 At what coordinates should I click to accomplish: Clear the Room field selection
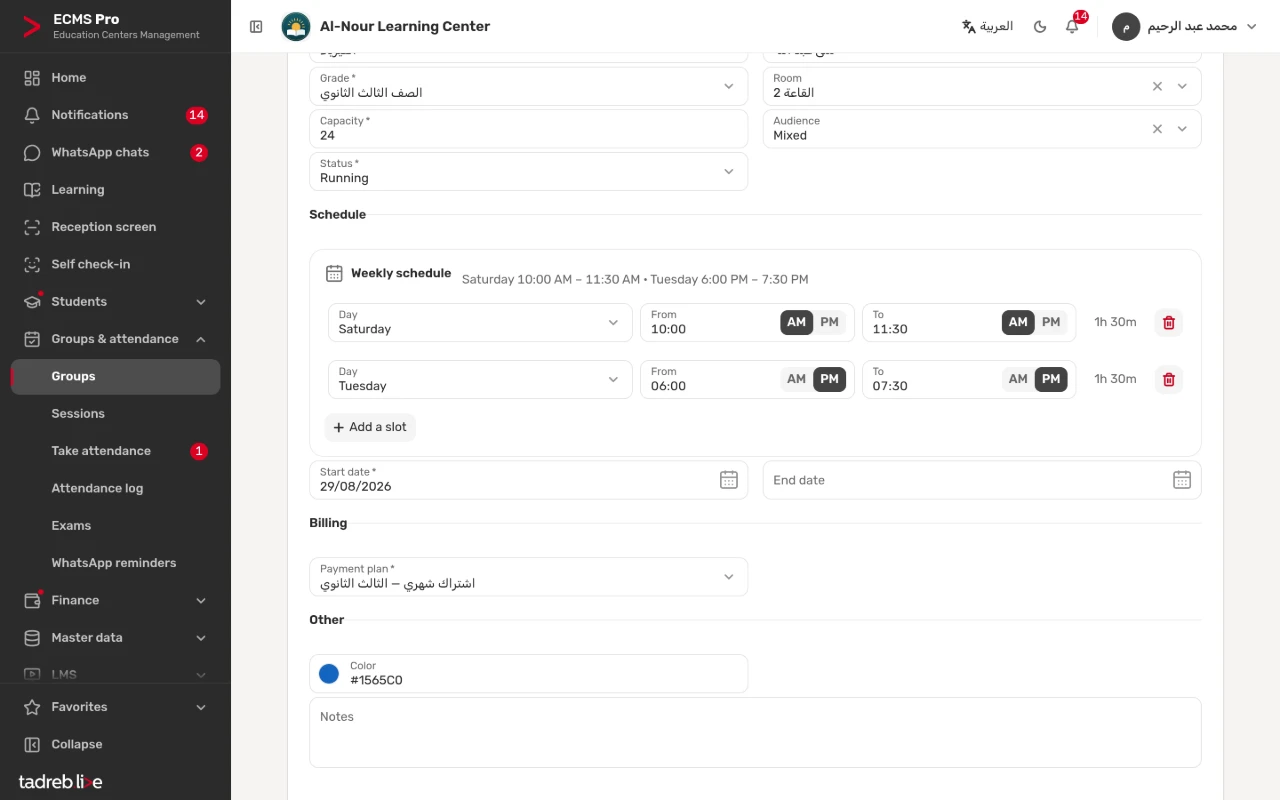point(1157,86)
